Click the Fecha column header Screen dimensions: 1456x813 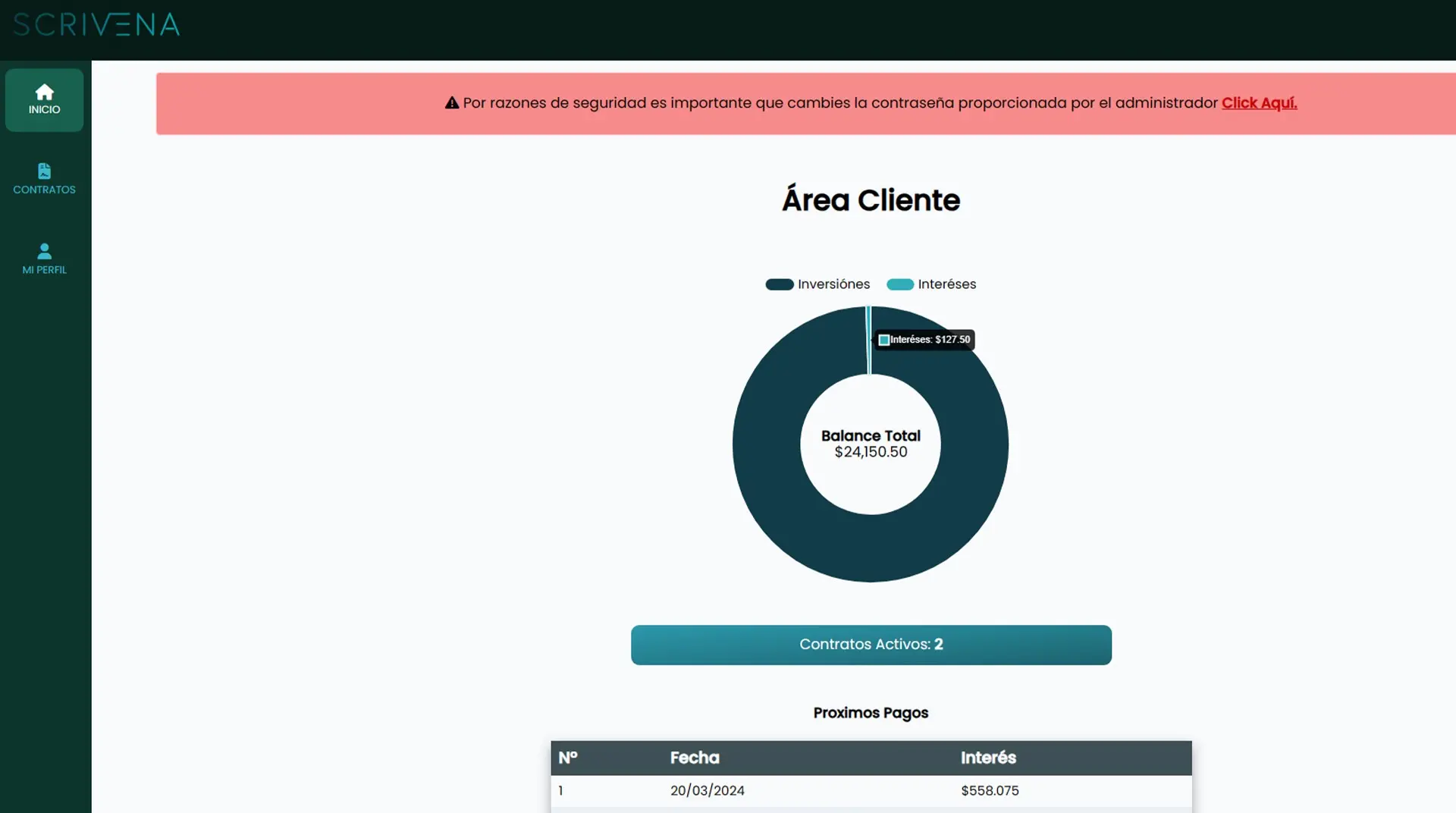[x=695, y=758]
